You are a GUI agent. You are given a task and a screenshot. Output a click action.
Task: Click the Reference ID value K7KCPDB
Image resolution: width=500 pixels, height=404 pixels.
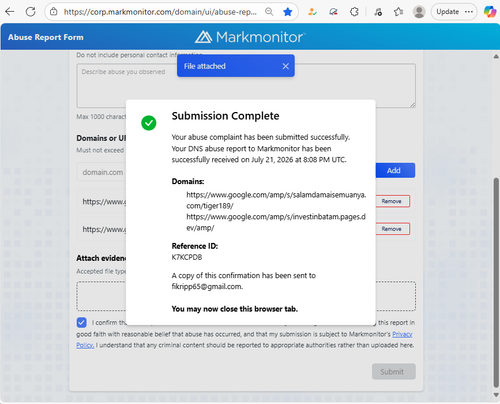[187, 257]
